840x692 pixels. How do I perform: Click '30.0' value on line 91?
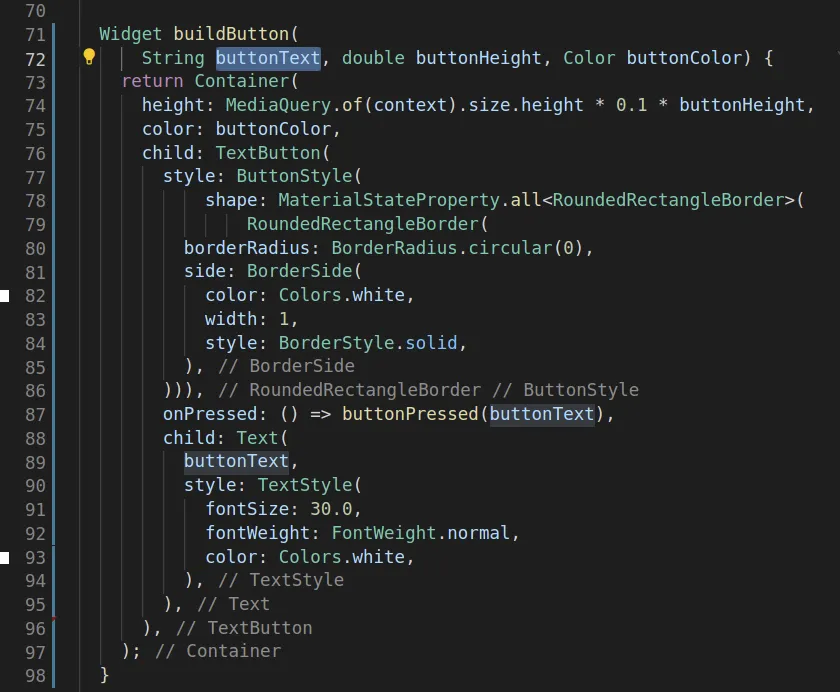click(x=331, y=509)
